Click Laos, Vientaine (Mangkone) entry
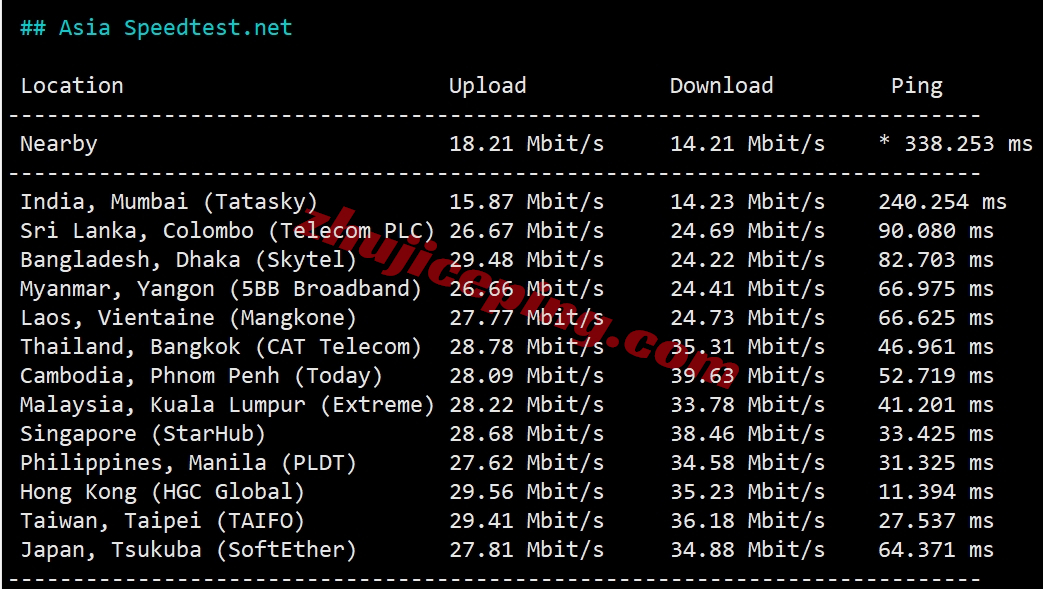1043x589 pixels. [x=188, y=318]
